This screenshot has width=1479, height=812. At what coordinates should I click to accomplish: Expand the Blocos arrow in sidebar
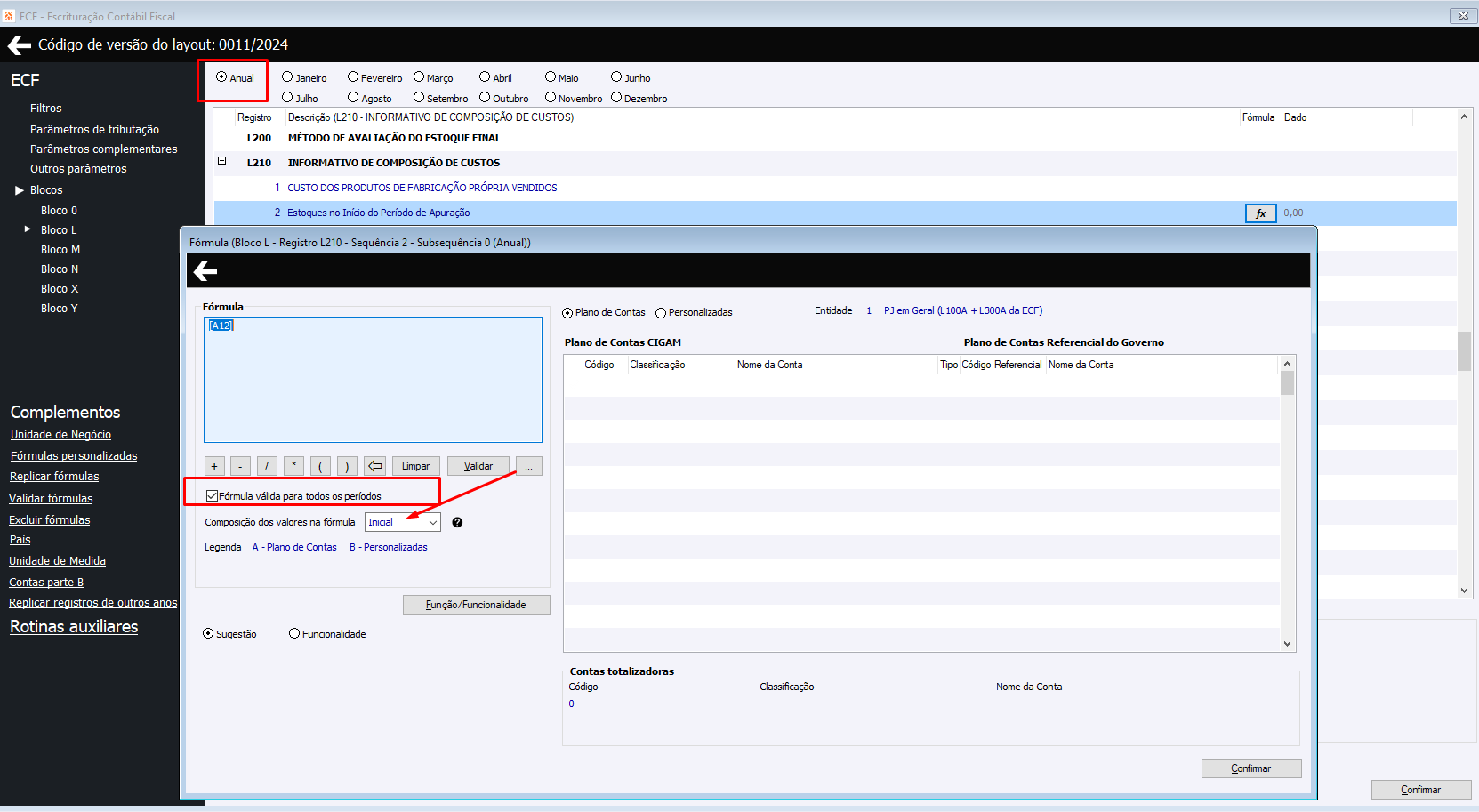[20, 190]
